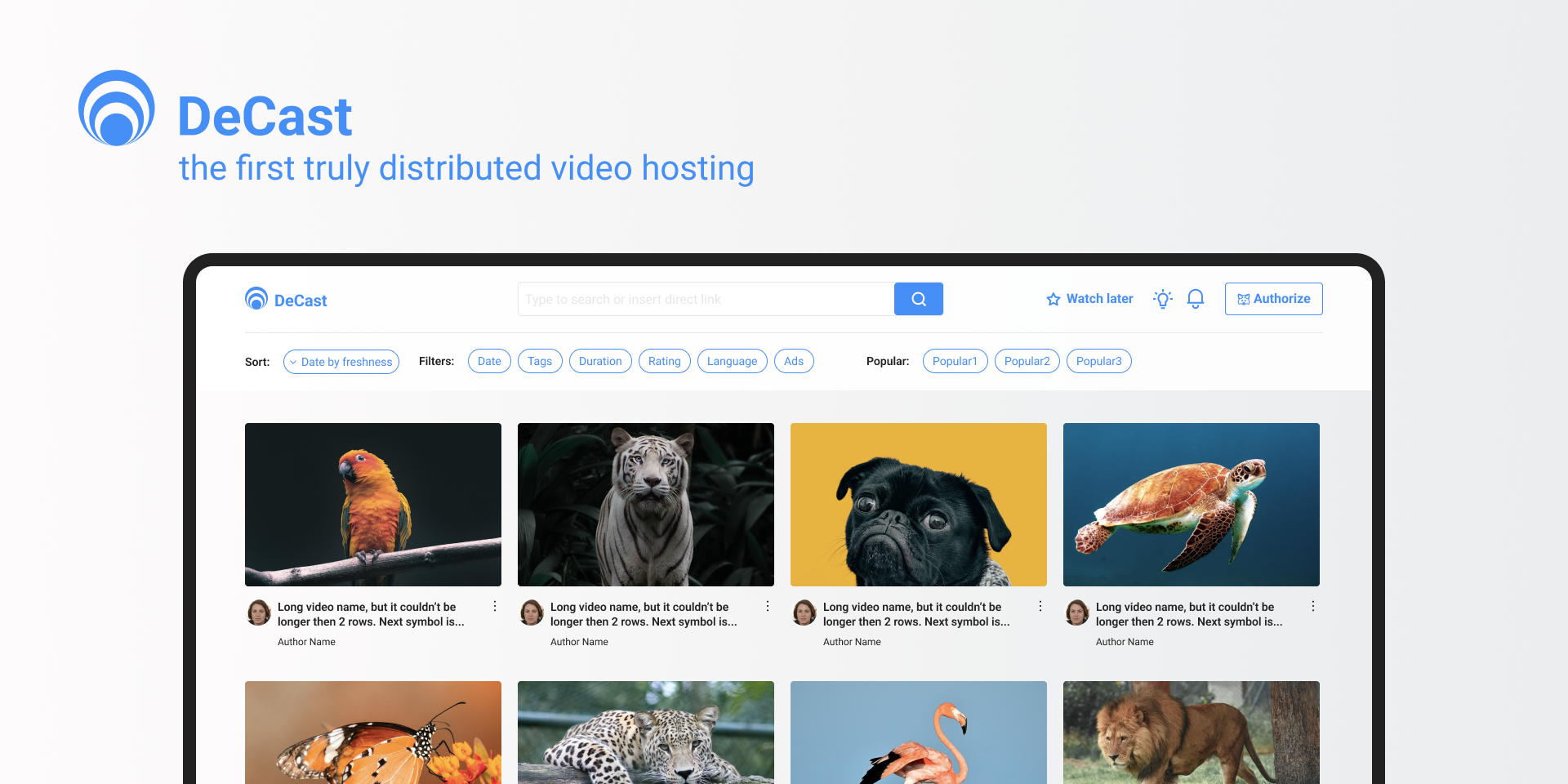Select the Rating filter chip
The image size is (1568, 784).
pyautogui.click(x=665, y=361)
